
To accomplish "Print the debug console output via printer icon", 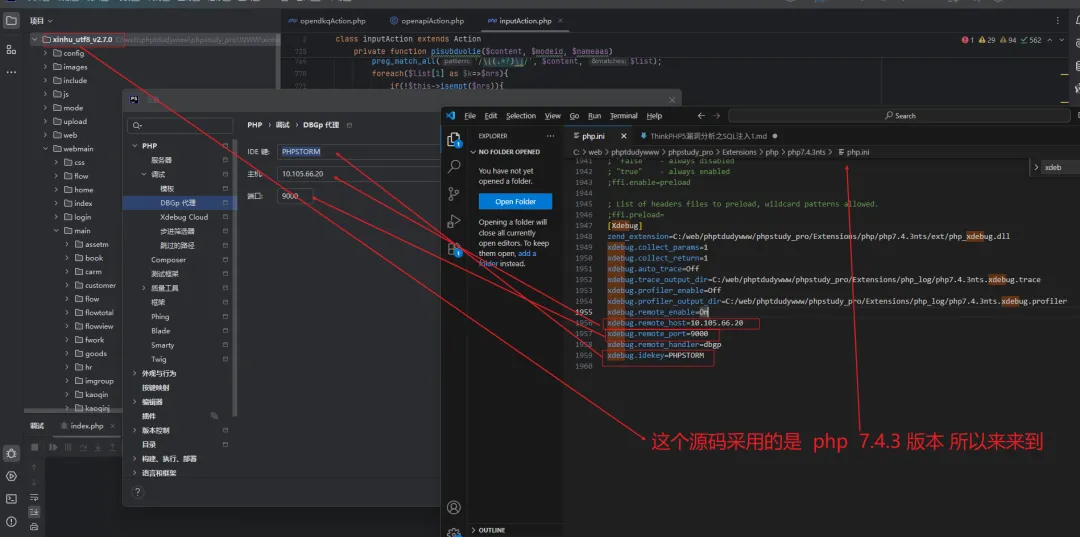I will [x=34, y=527].
